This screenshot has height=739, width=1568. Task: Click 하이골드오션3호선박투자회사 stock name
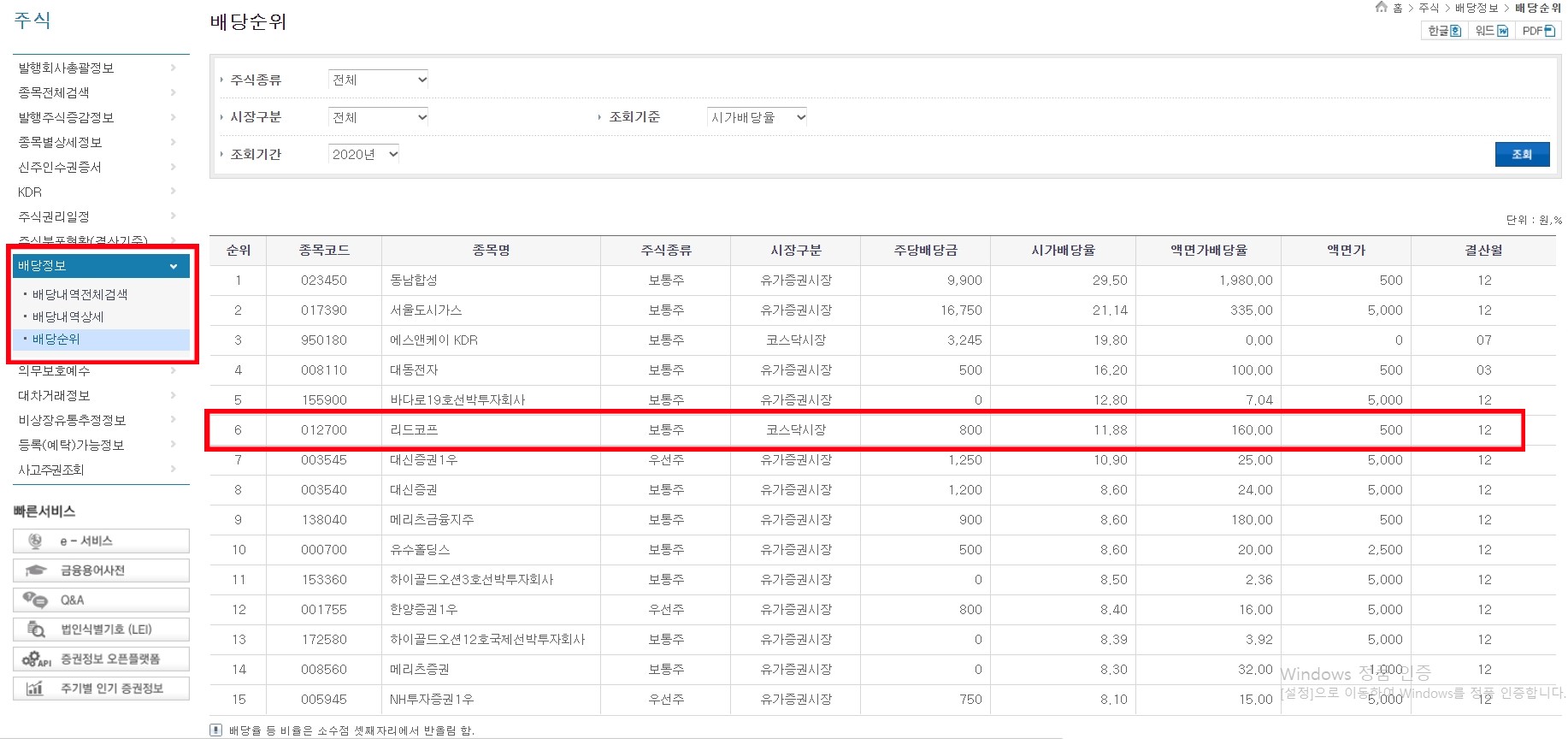tap(472, 580)
